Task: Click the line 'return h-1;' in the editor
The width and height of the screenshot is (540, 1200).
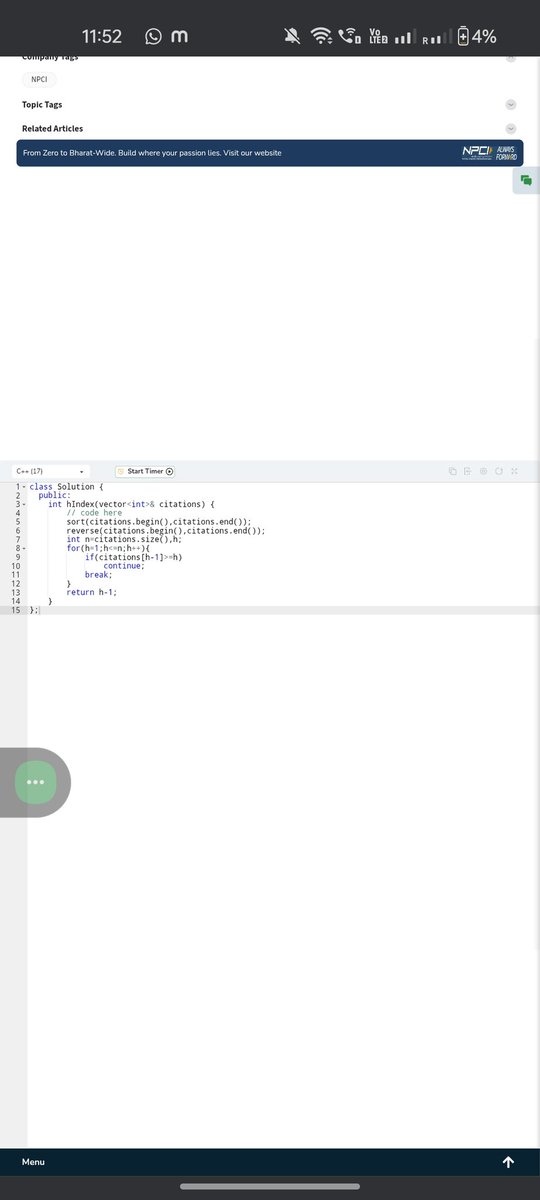Action: pos(91,592)
